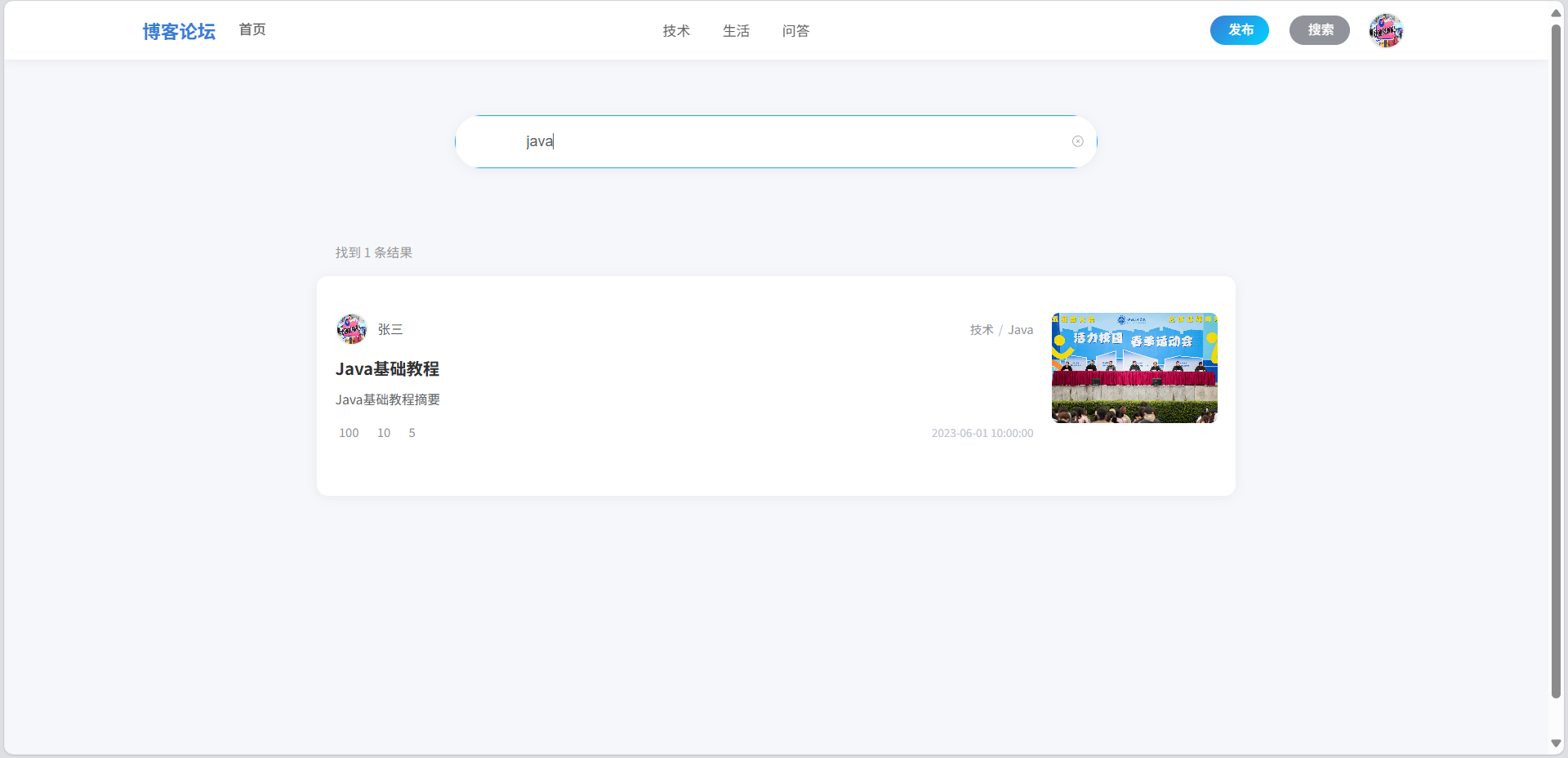
Task: Open the 首页 menu item
Action: [x=252, y=30]
